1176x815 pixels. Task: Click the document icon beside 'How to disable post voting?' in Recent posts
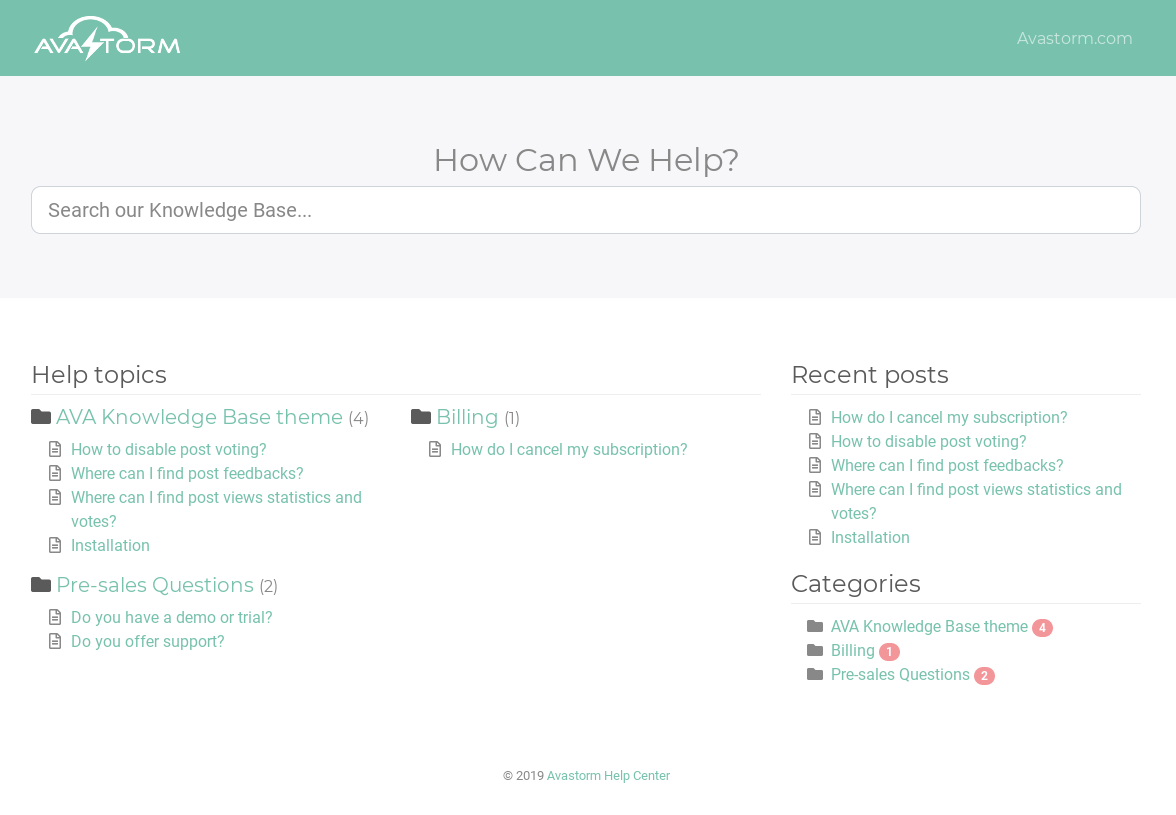click(x=815, y=441)
